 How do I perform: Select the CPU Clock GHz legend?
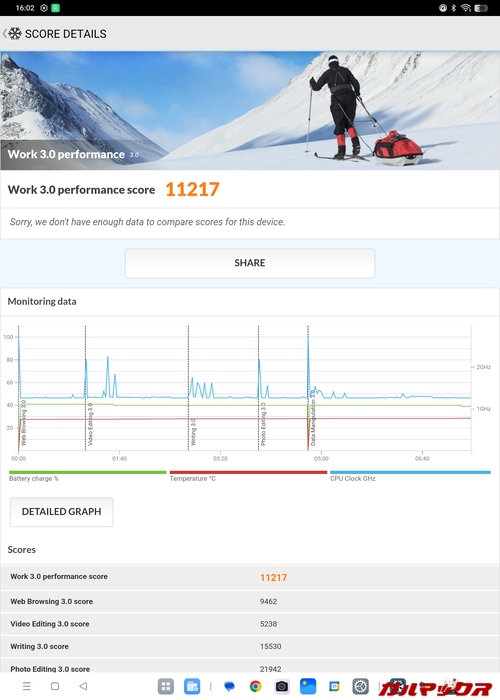coord(410,475)
